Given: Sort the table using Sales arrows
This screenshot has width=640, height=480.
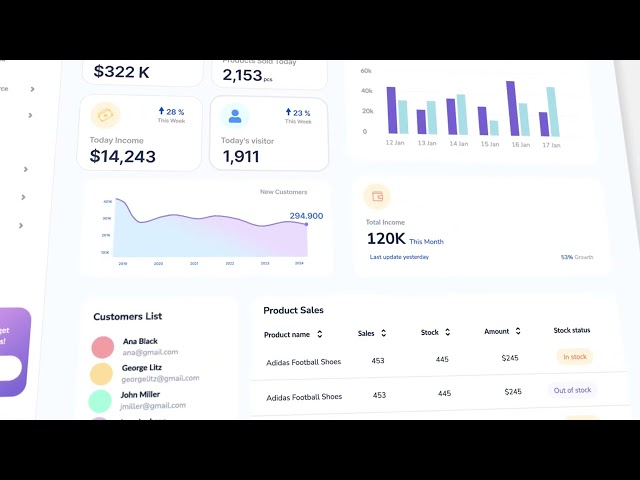Looking at the screenshot, I should coord(383,333).
